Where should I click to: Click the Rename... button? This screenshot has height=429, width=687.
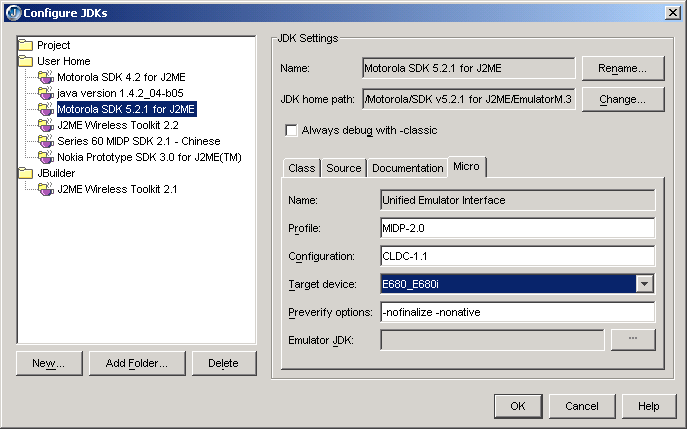622,68
